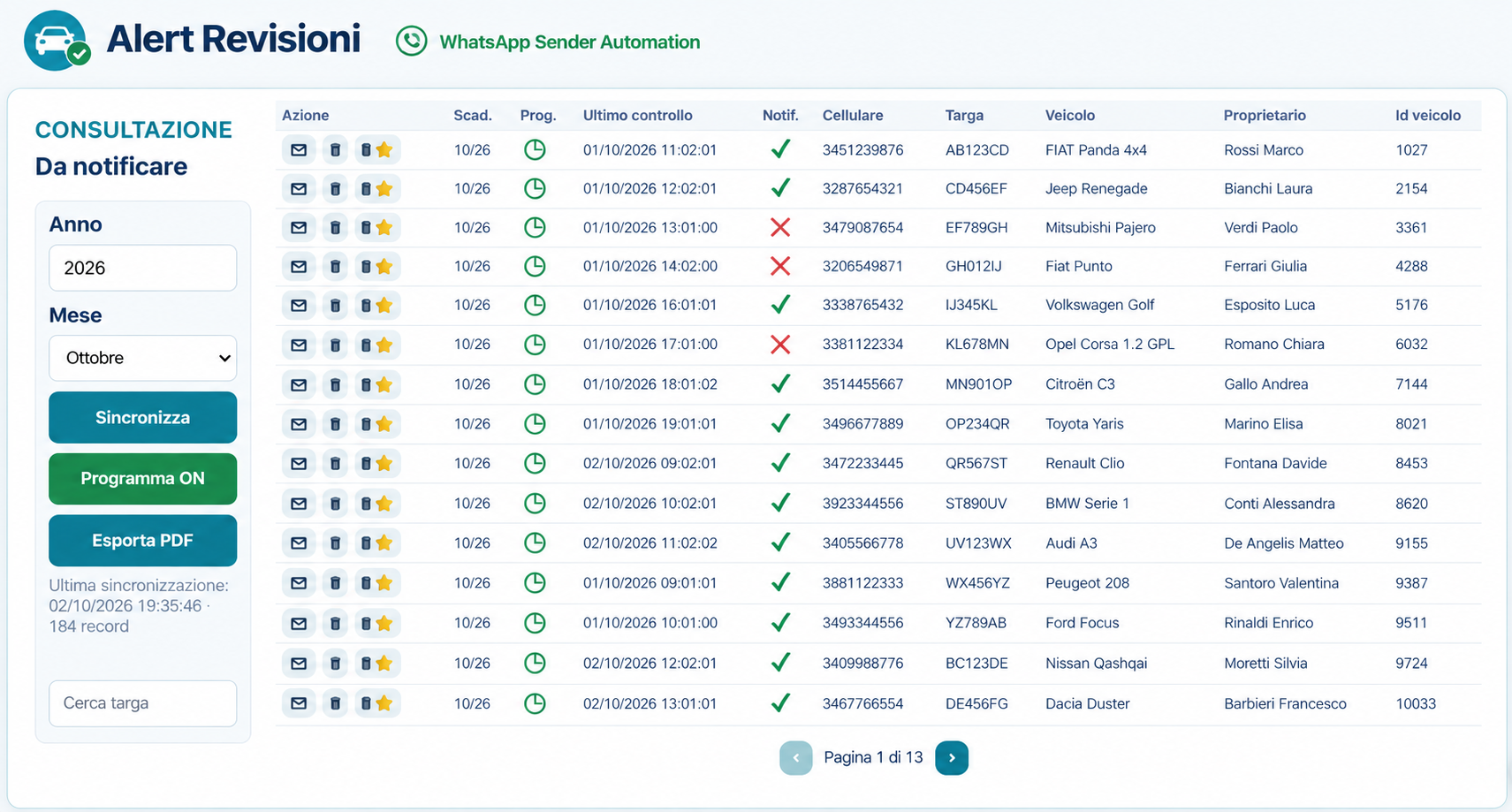This screenshot has width=1512, height=812.
Task: Click trash icon in Fontana Davide row
Action: (x=335, y=464)
